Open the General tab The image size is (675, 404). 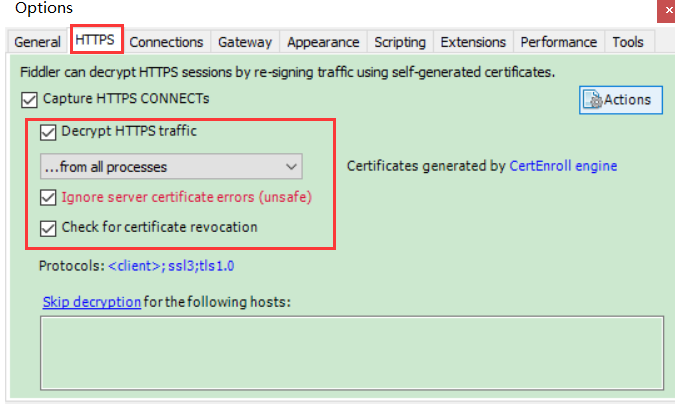[x=37, y=42]
